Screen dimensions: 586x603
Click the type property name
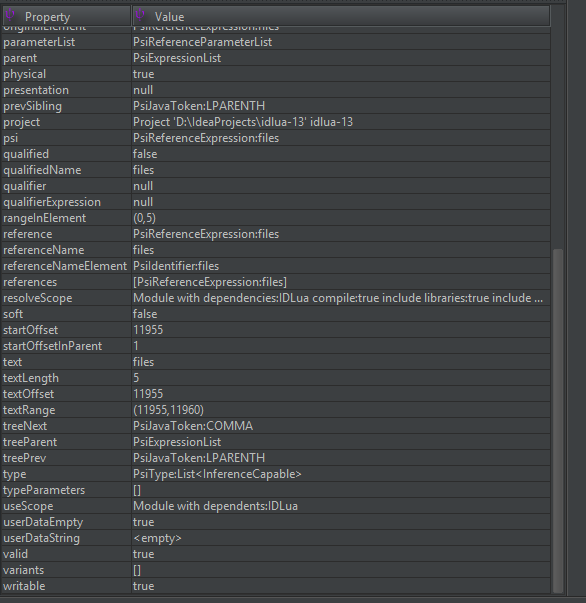(x=15, y=475)
